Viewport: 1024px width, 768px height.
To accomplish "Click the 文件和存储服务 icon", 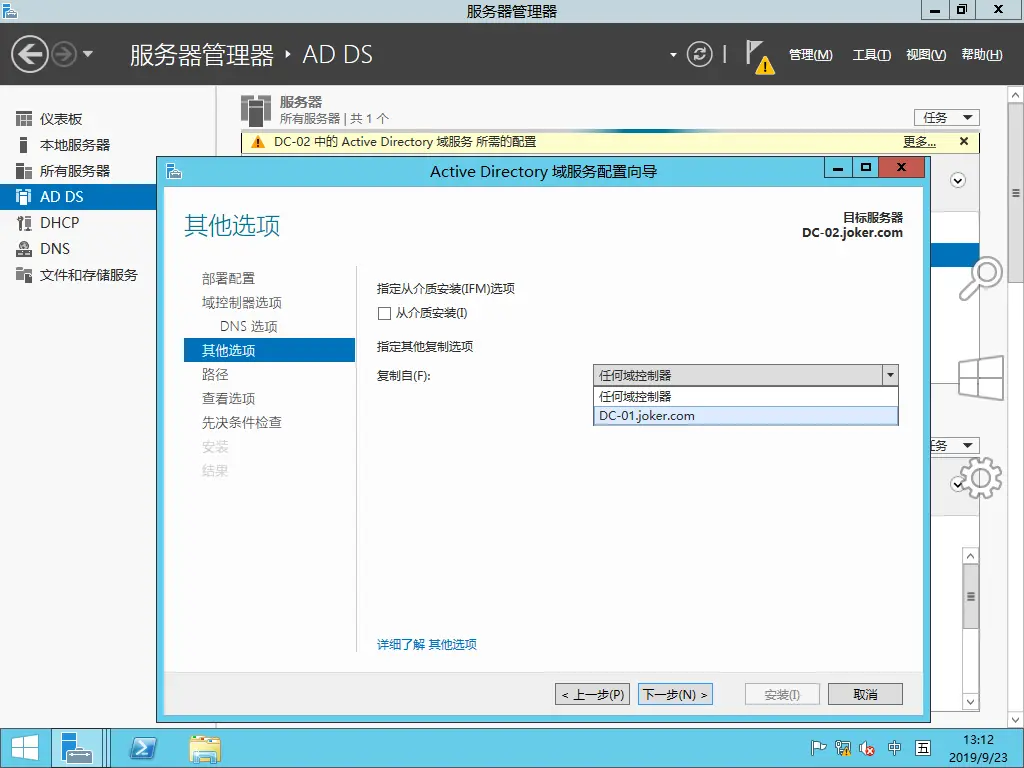I will coord(24,275).
